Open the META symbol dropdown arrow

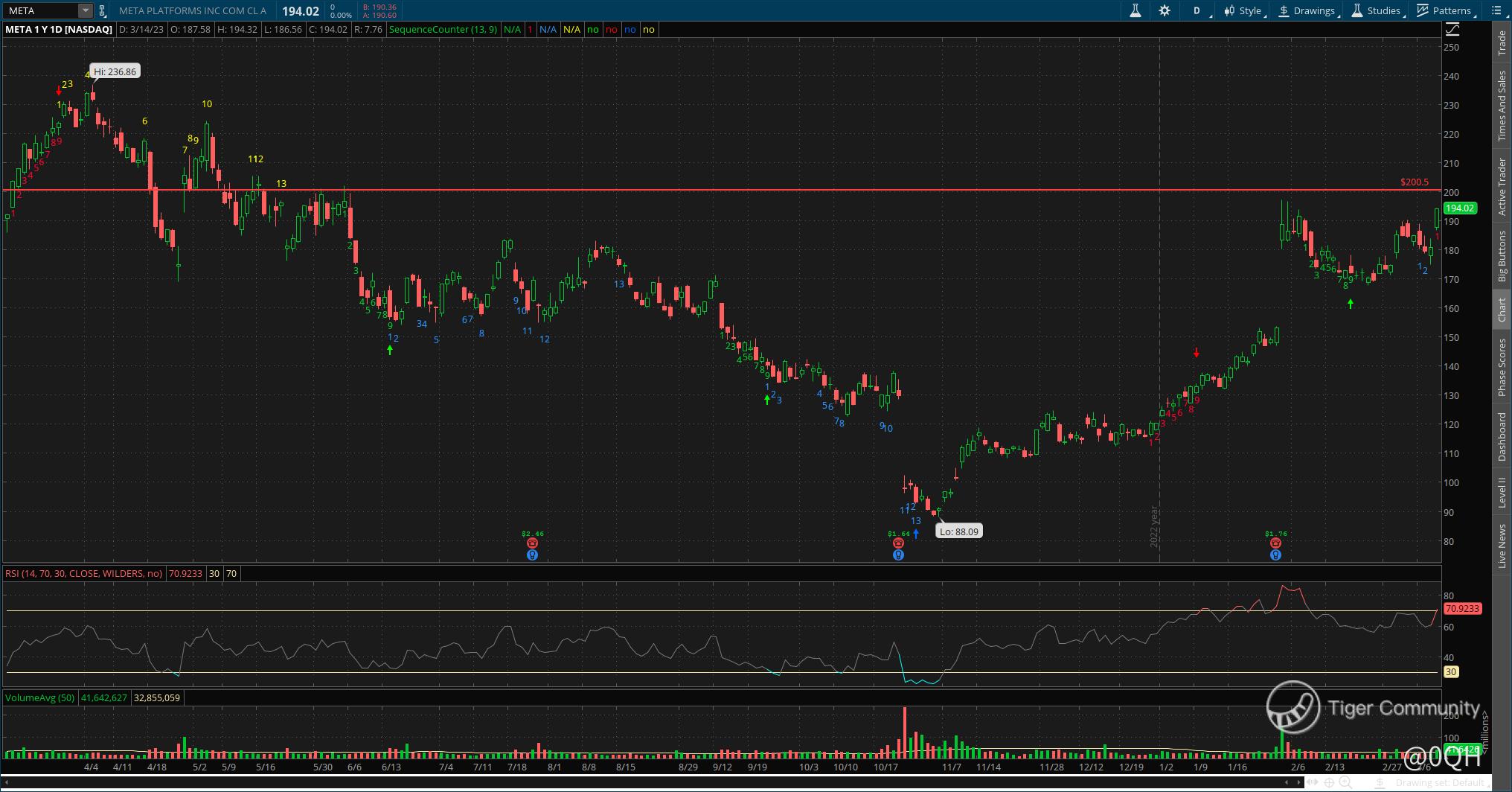coord(86,10)
